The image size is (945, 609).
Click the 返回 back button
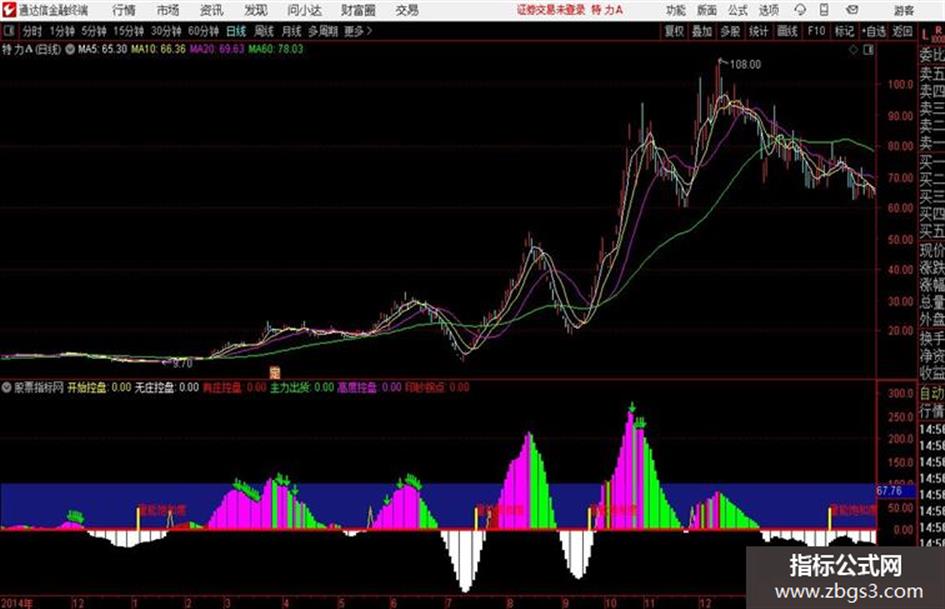(x=902, y=31)
